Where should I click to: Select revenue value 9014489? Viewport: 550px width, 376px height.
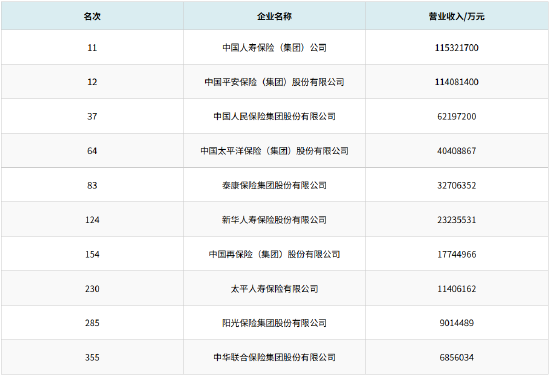point(457,322)
